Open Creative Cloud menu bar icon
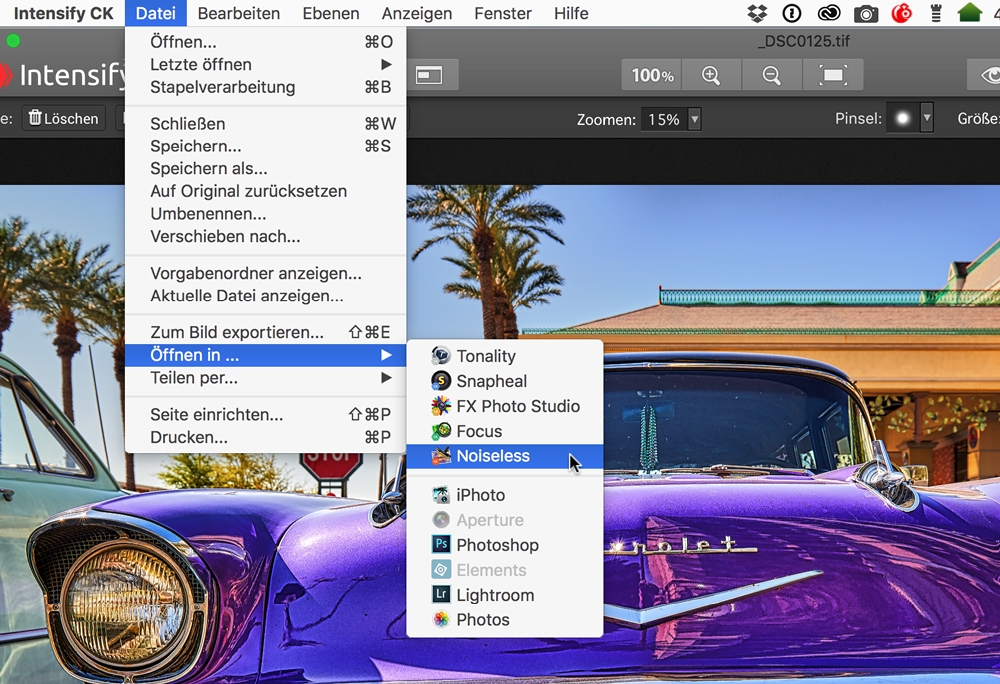The width and height of the screenshot is (1000, 684). coord(829,13)
